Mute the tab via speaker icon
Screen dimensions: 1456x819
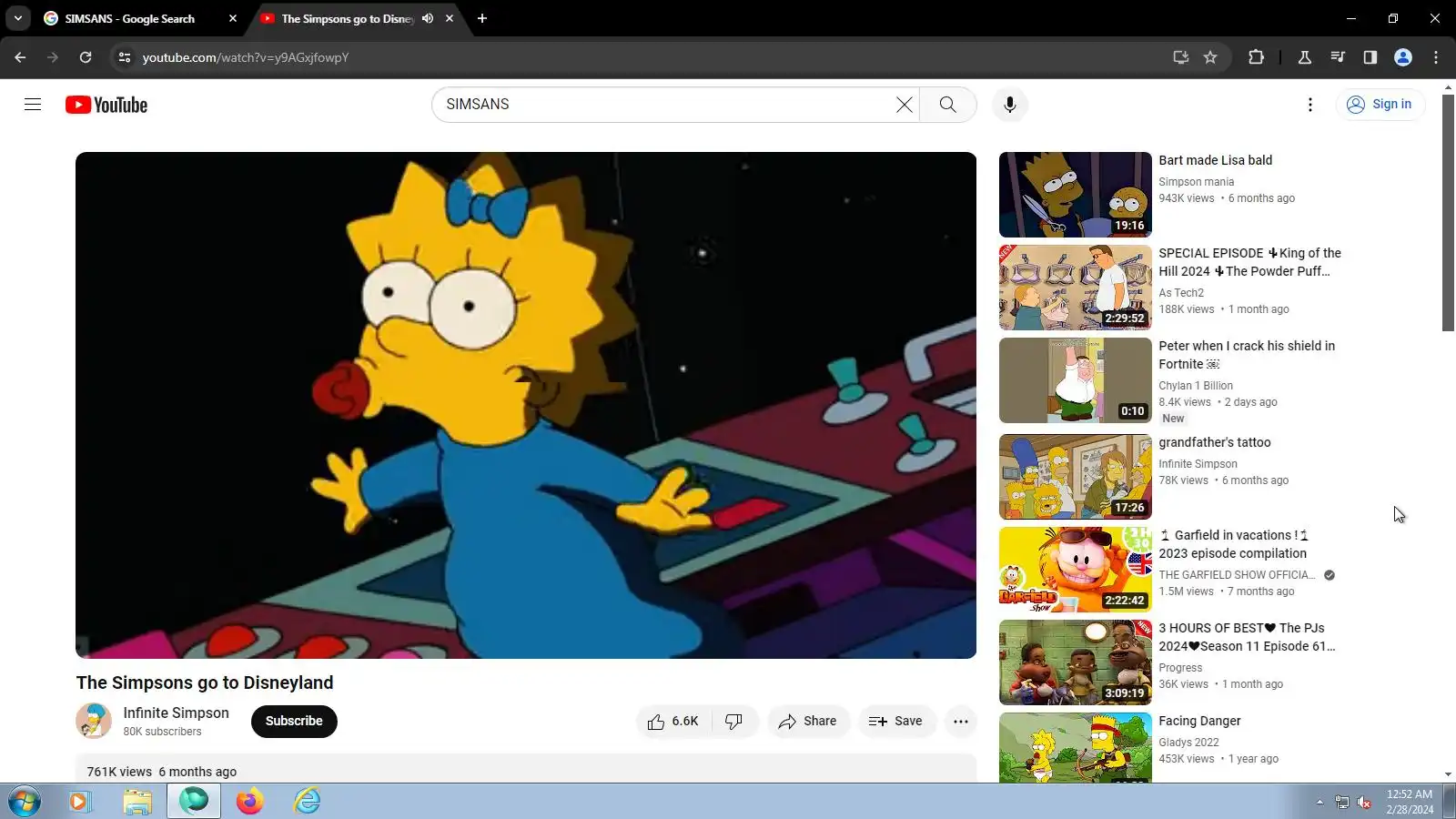pos(427,18)
